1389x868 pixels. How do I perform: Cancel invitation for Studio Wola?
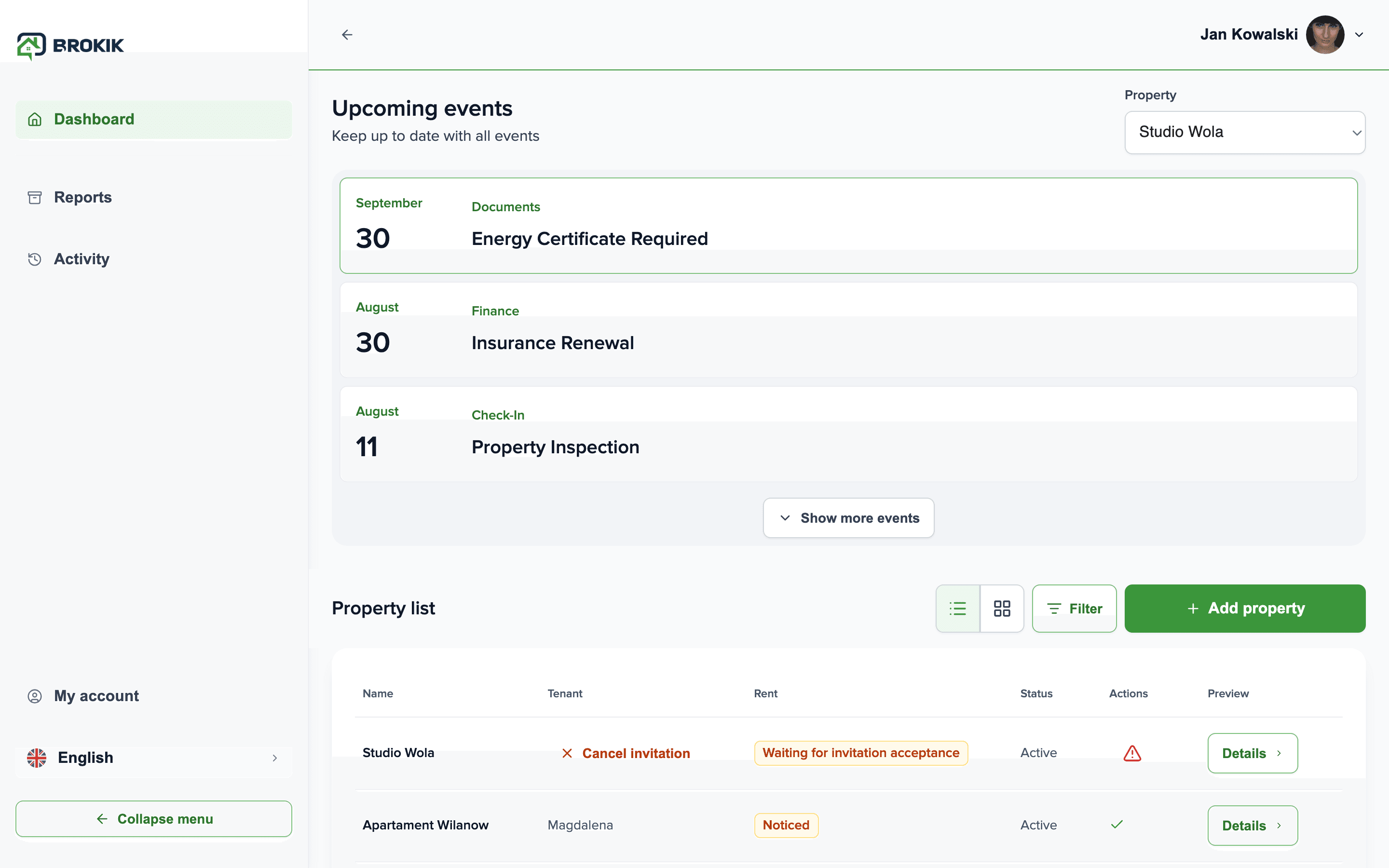tap(626, 753)
